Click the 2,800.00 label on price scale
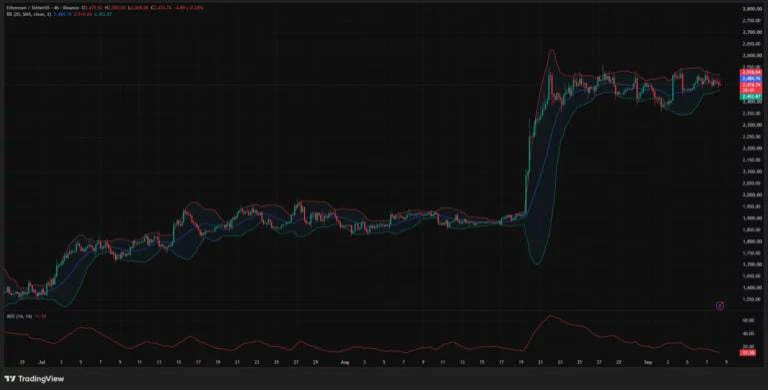The height and width of the screenshot is (390, 768). pos(751,9)
